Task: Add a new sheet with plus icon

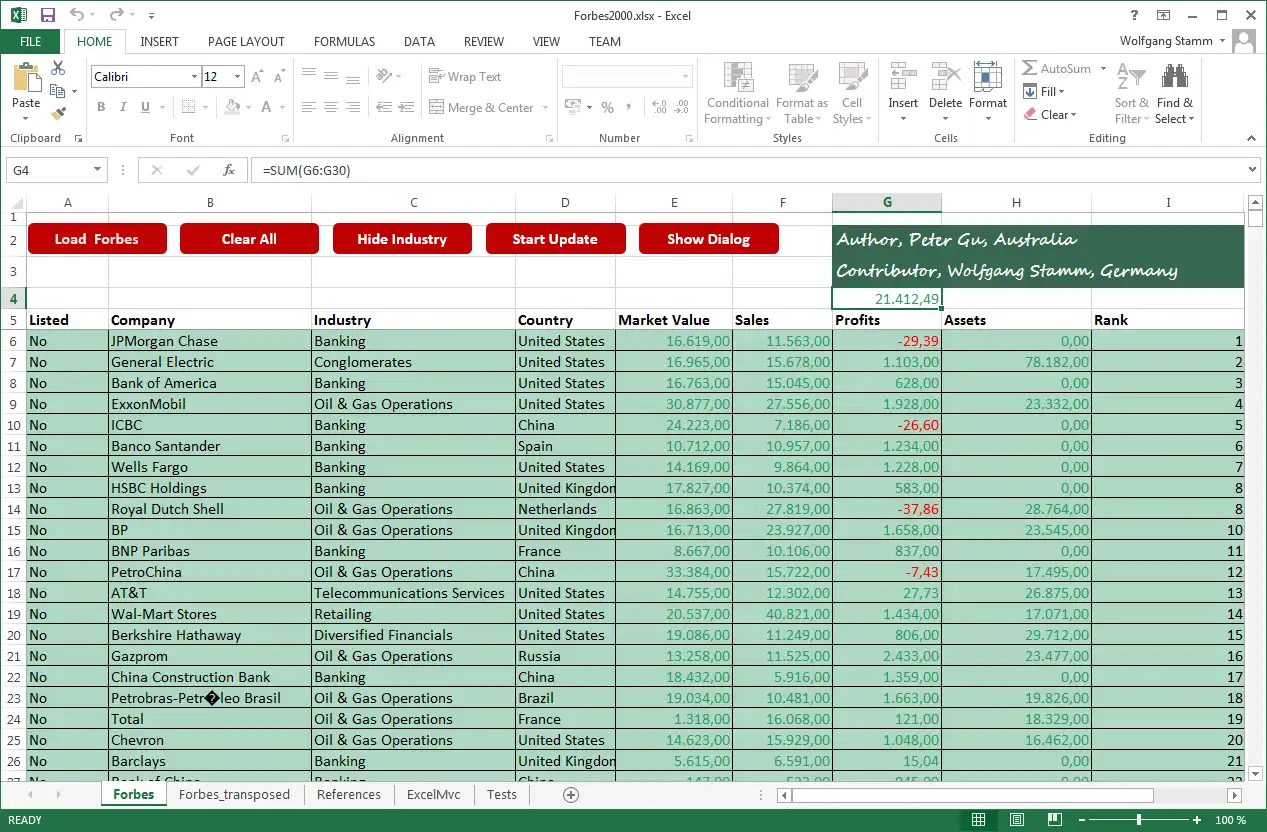Action: [571, 795]
